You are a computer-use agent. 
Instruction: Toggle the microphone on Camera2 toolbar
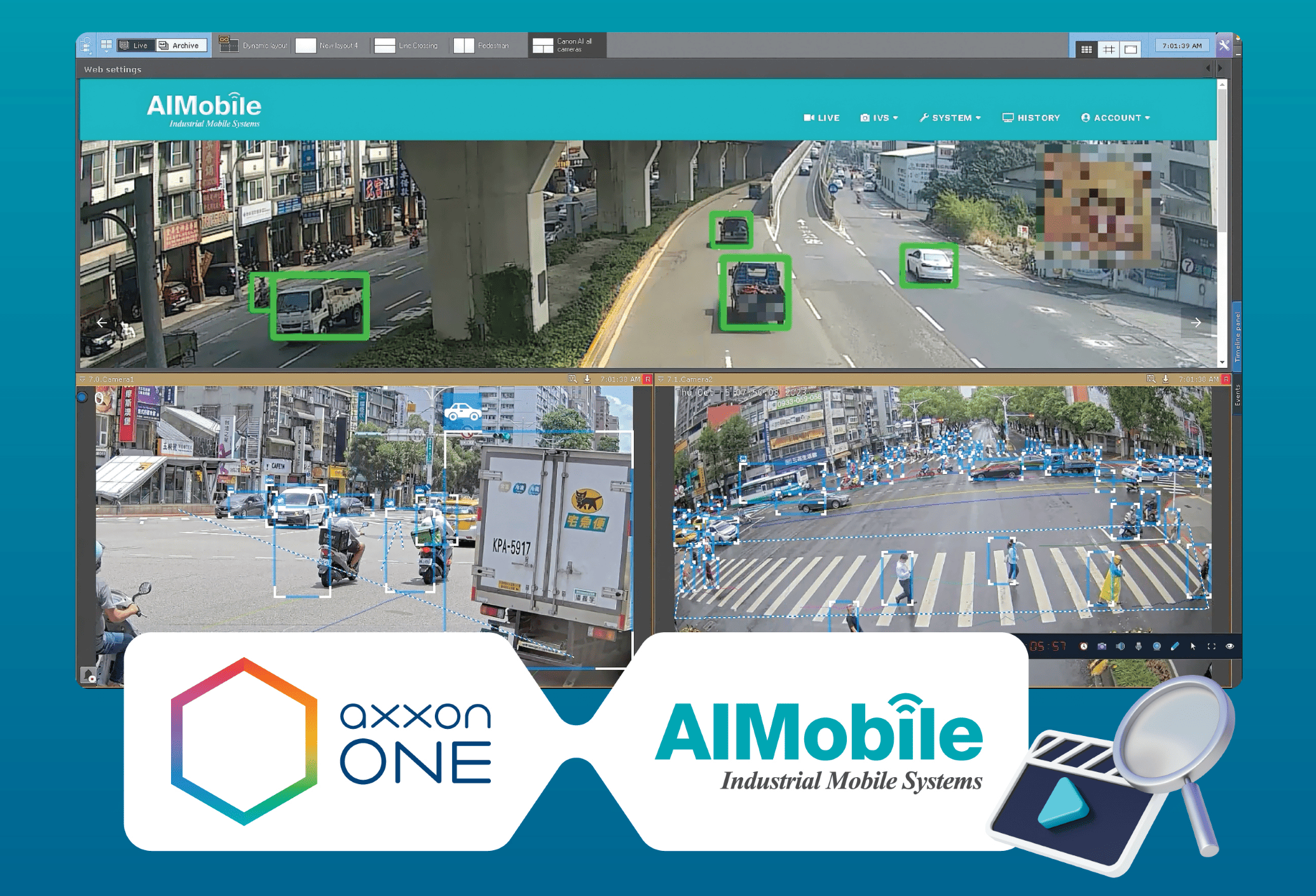click(1138, 646)
